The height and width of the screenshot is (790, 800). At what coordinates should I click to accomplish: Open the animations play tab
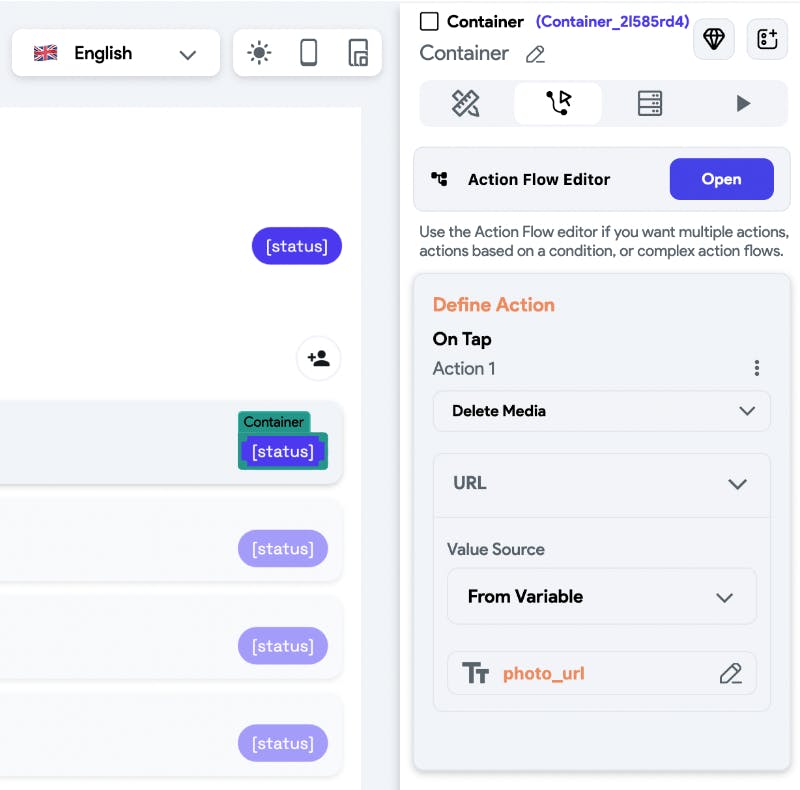(x=742, y=103)
